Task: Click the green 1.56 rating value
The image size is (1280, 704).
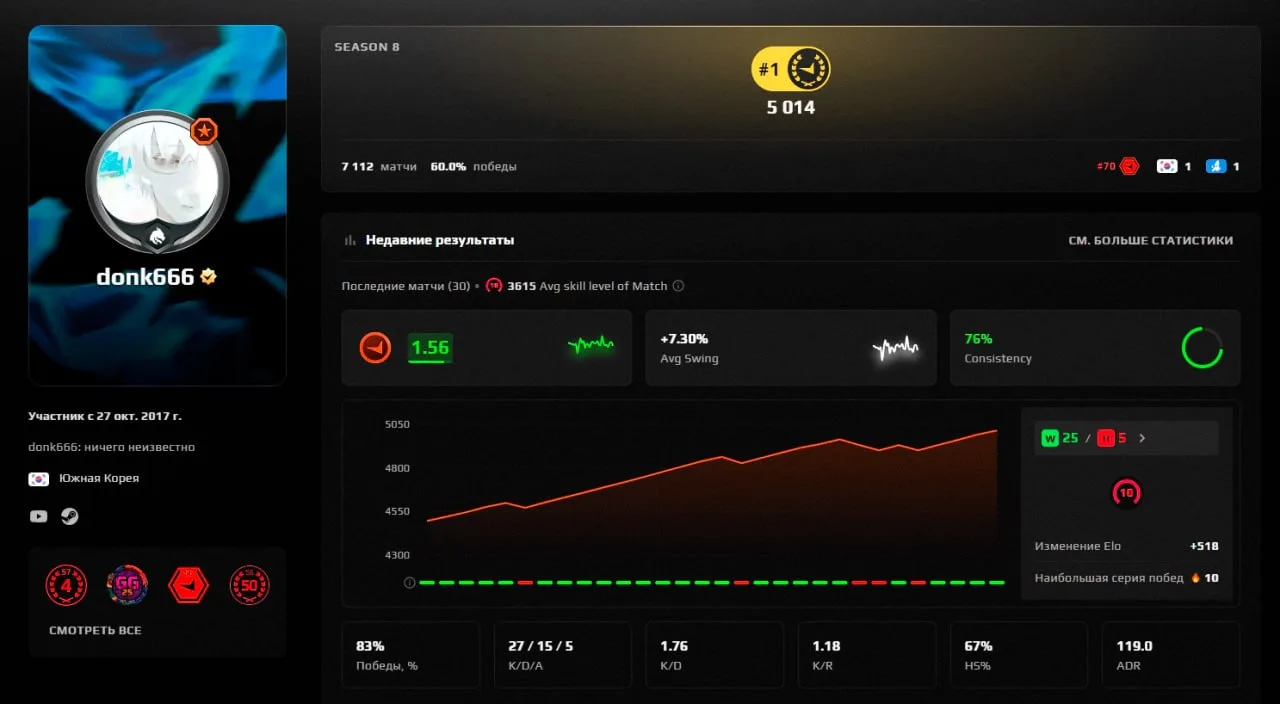Action: 430,348
